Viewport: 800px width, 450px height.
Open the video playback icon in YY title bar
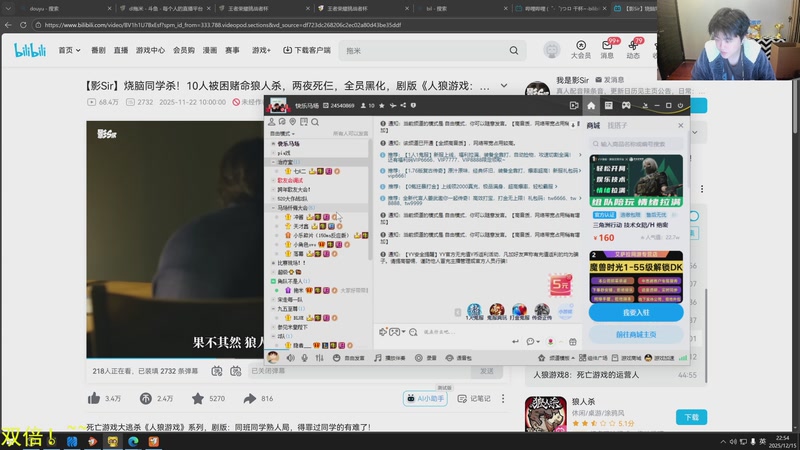[x=574, y=106]
